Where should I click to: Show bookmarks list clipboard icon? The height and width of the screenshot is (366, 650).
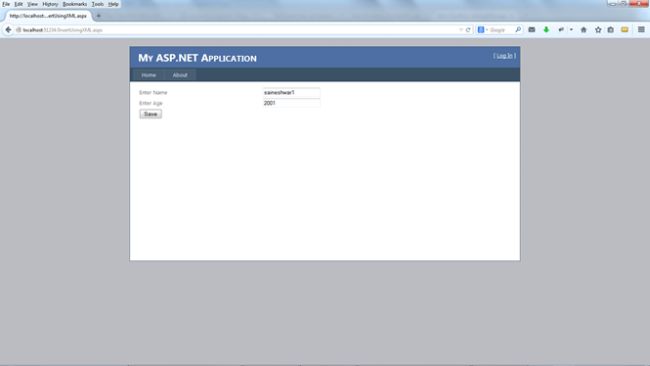[611, 30]
